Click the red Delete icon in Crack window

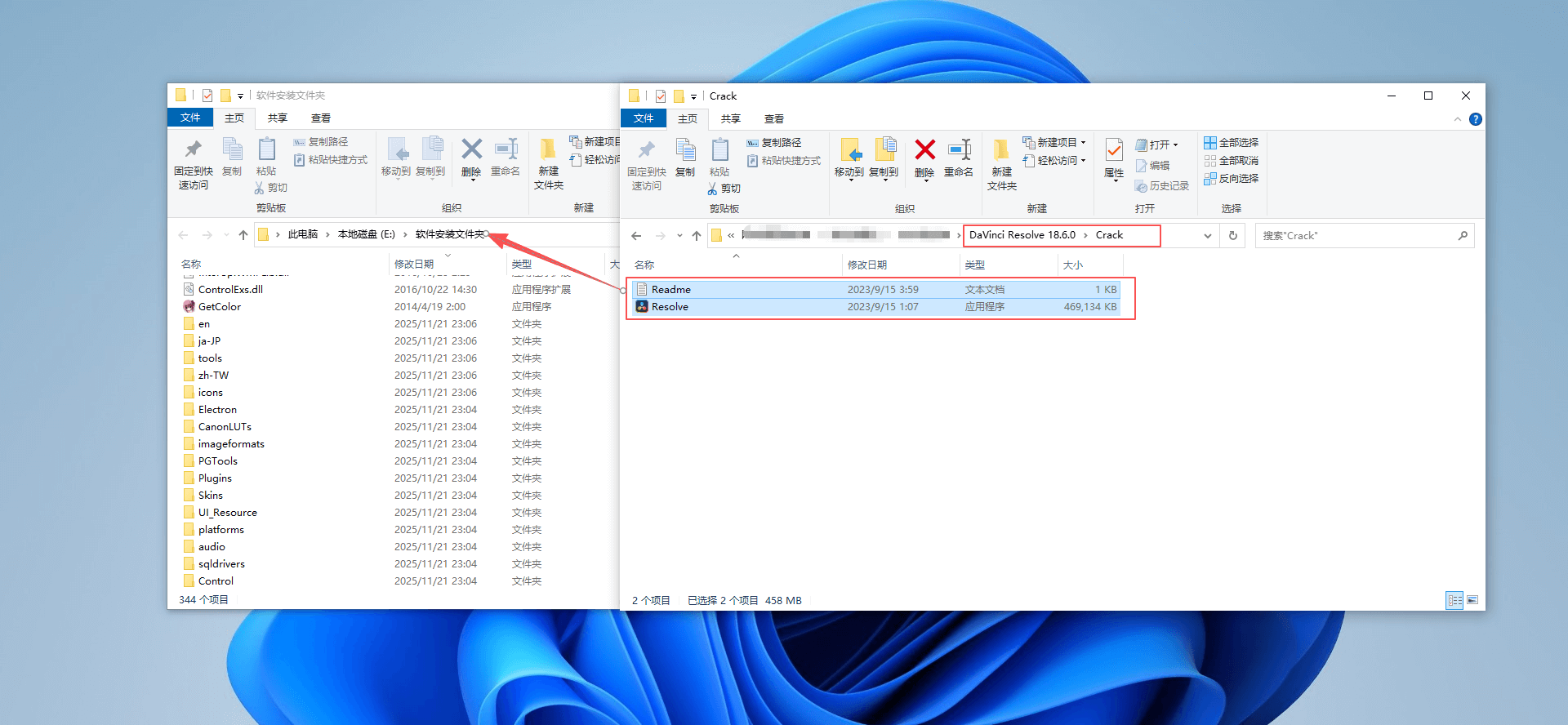click(924, 157)
